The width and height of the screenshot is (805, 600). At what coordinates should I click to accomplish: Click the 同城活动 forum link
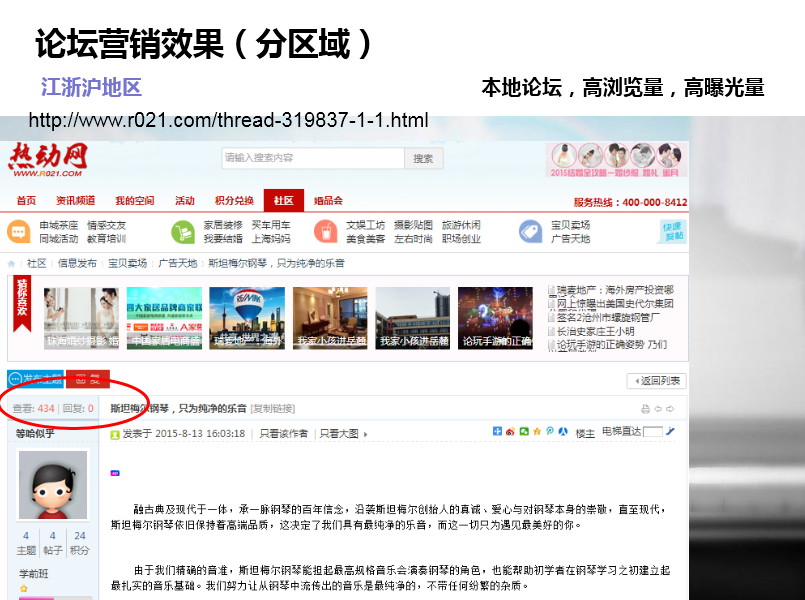pyautogui.click(x=59, y=239)
